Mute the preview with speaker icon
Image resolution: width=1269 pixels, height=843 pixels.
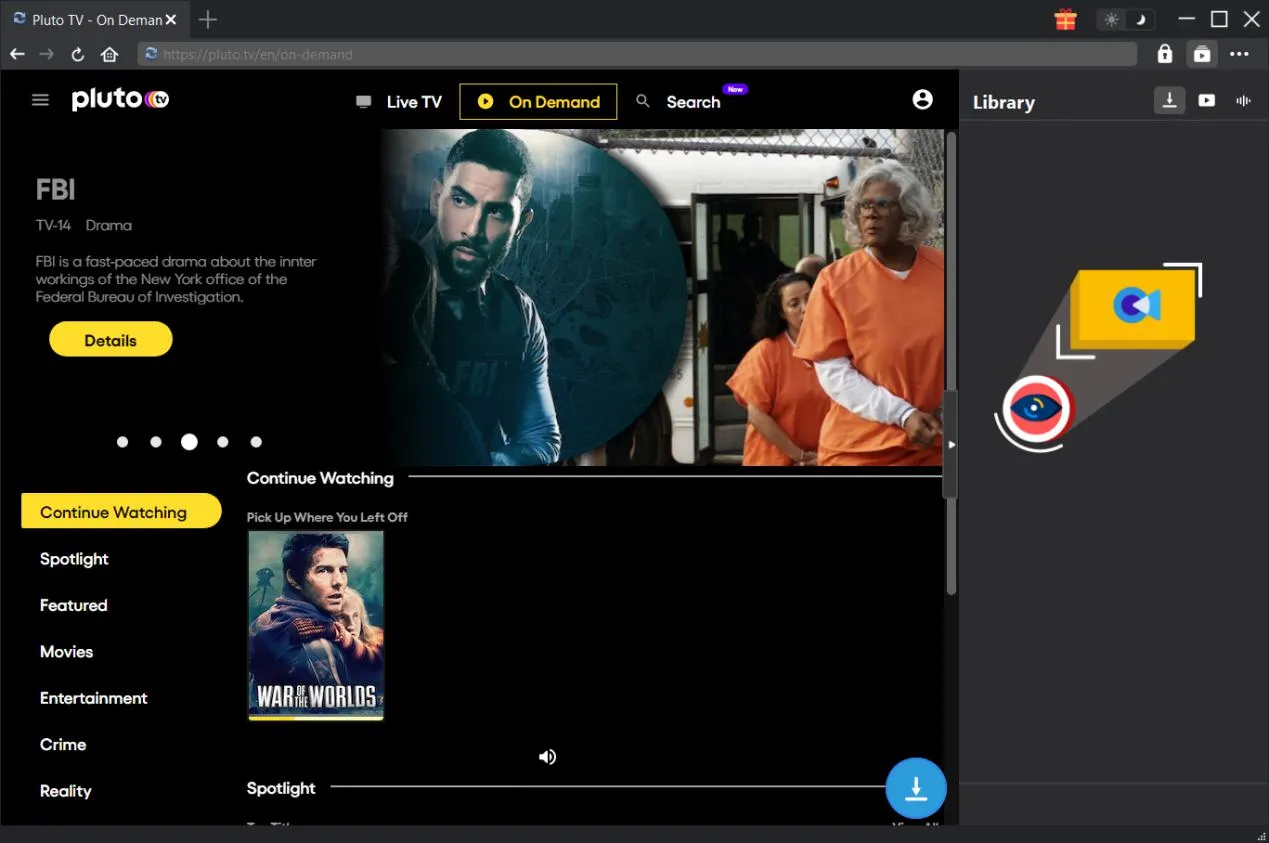547,757
